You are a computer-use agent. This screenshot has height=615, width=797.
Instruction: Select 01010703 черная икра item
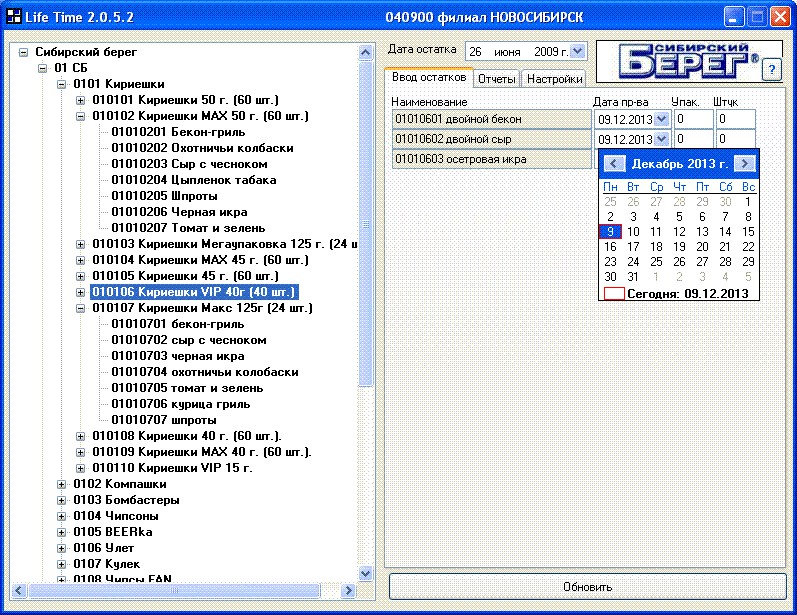(x=178, y=356)
